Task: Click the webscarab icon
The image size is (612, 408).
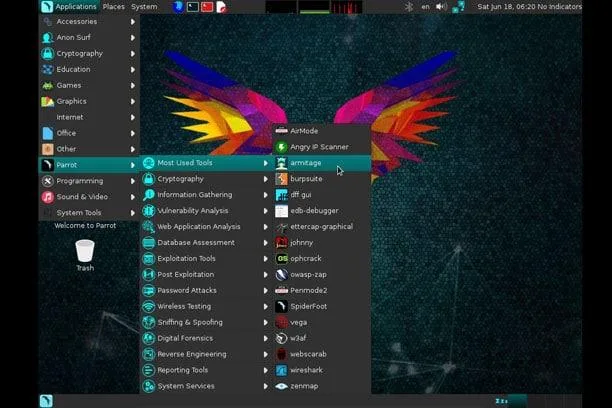Action: [x=281, y=354]
